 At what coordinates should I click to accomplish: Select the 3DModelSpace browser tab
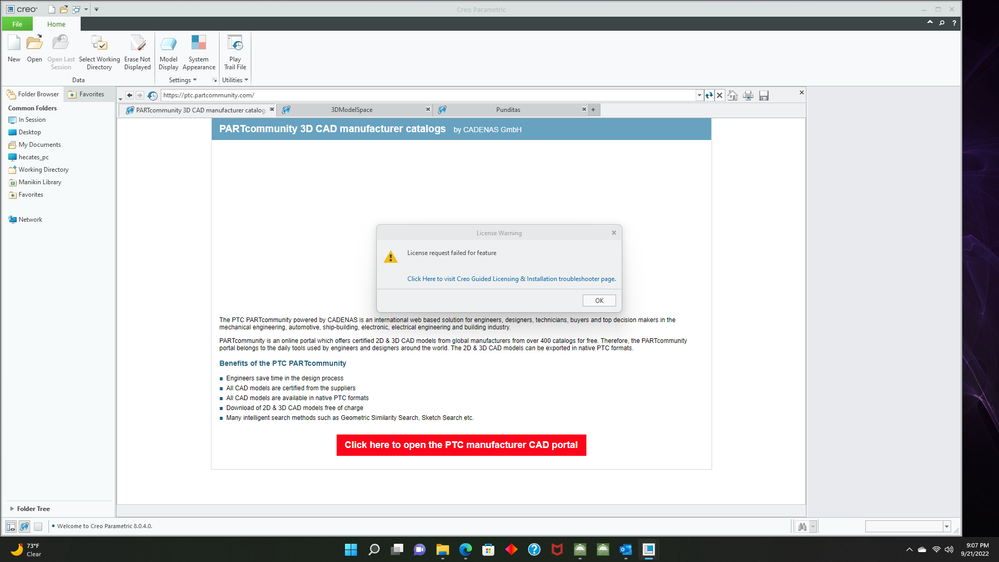pyautogui.click(x=352, y=110)
